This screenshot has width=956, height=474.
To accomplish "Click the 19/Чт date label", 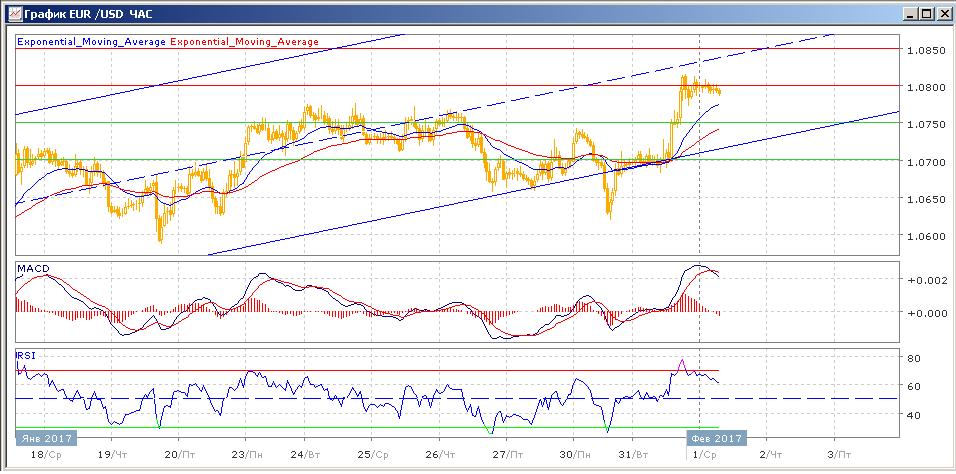I will (113, 455).
